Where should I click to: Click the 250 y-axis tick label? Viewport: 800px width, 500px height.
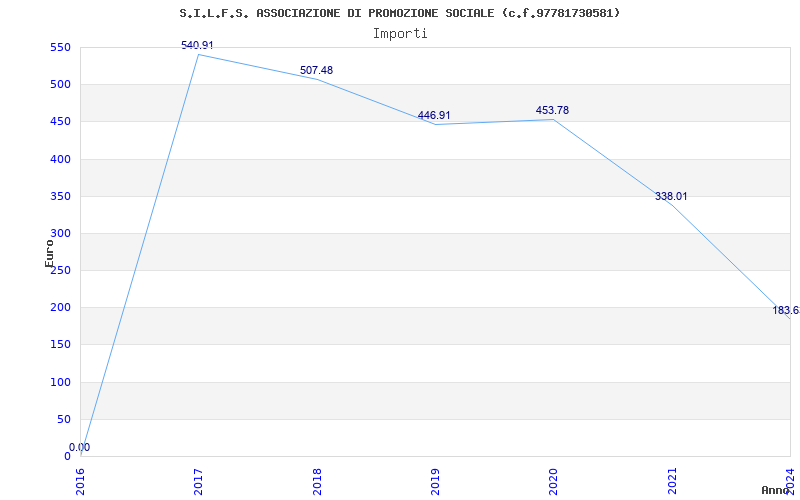60,270
